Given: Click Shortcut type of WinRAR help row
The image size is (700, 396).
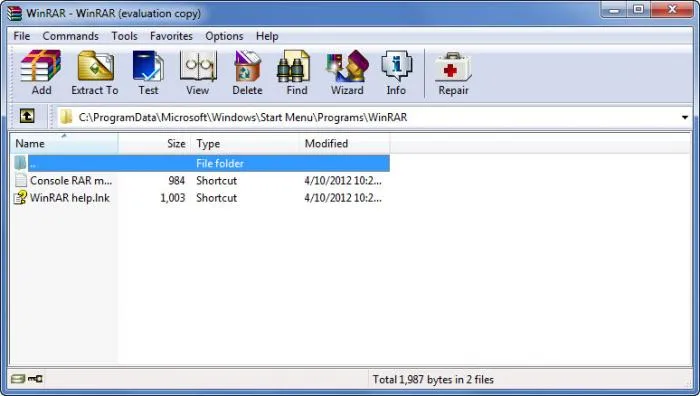Looking at the screenshot, I should coord(217,198).
